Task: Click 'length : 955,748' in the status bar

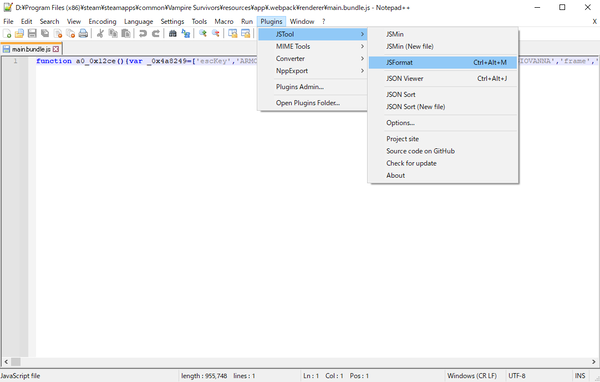Action: click(204, 376)
